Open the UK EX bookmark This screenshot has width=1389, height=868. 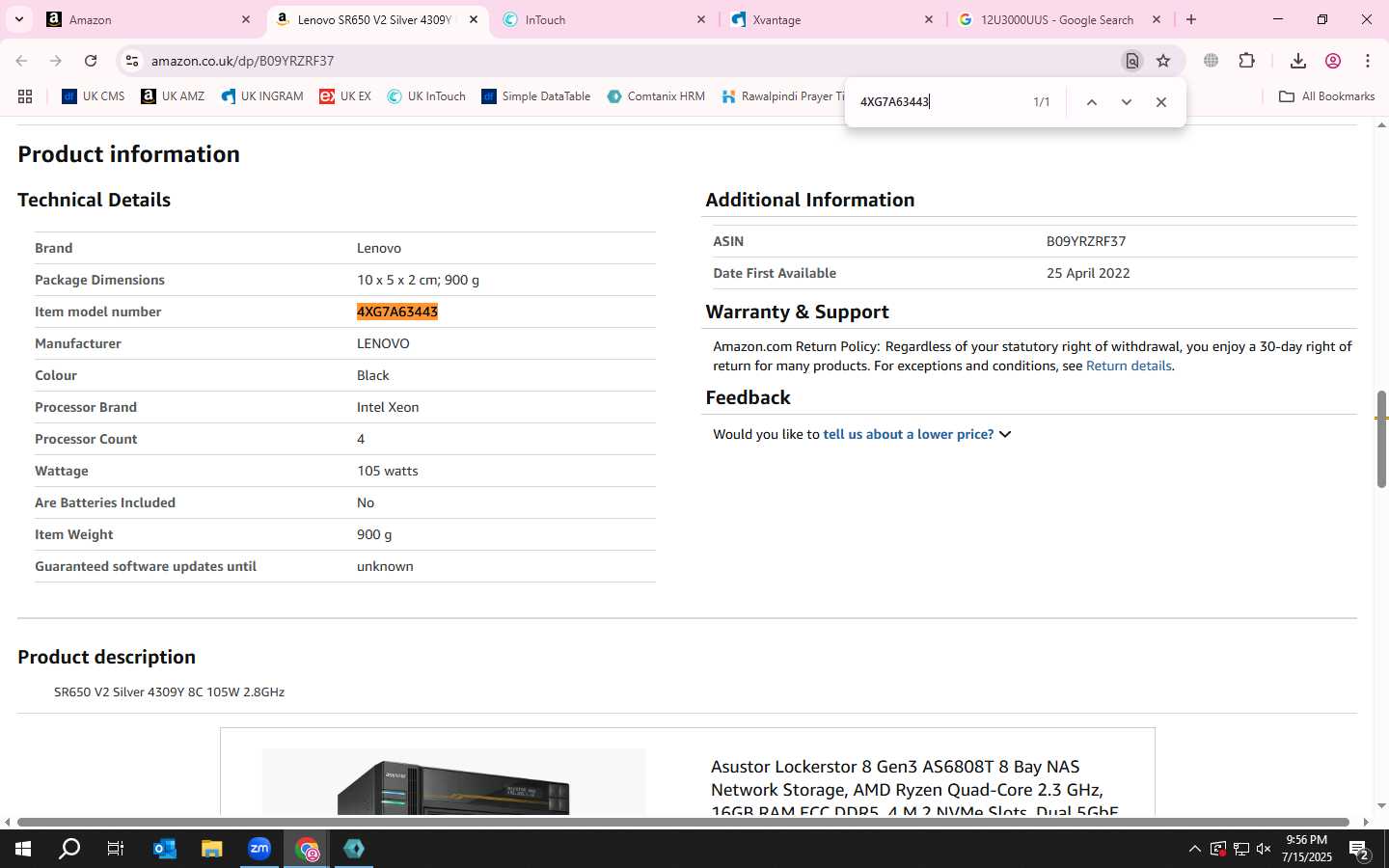point(345,96)
